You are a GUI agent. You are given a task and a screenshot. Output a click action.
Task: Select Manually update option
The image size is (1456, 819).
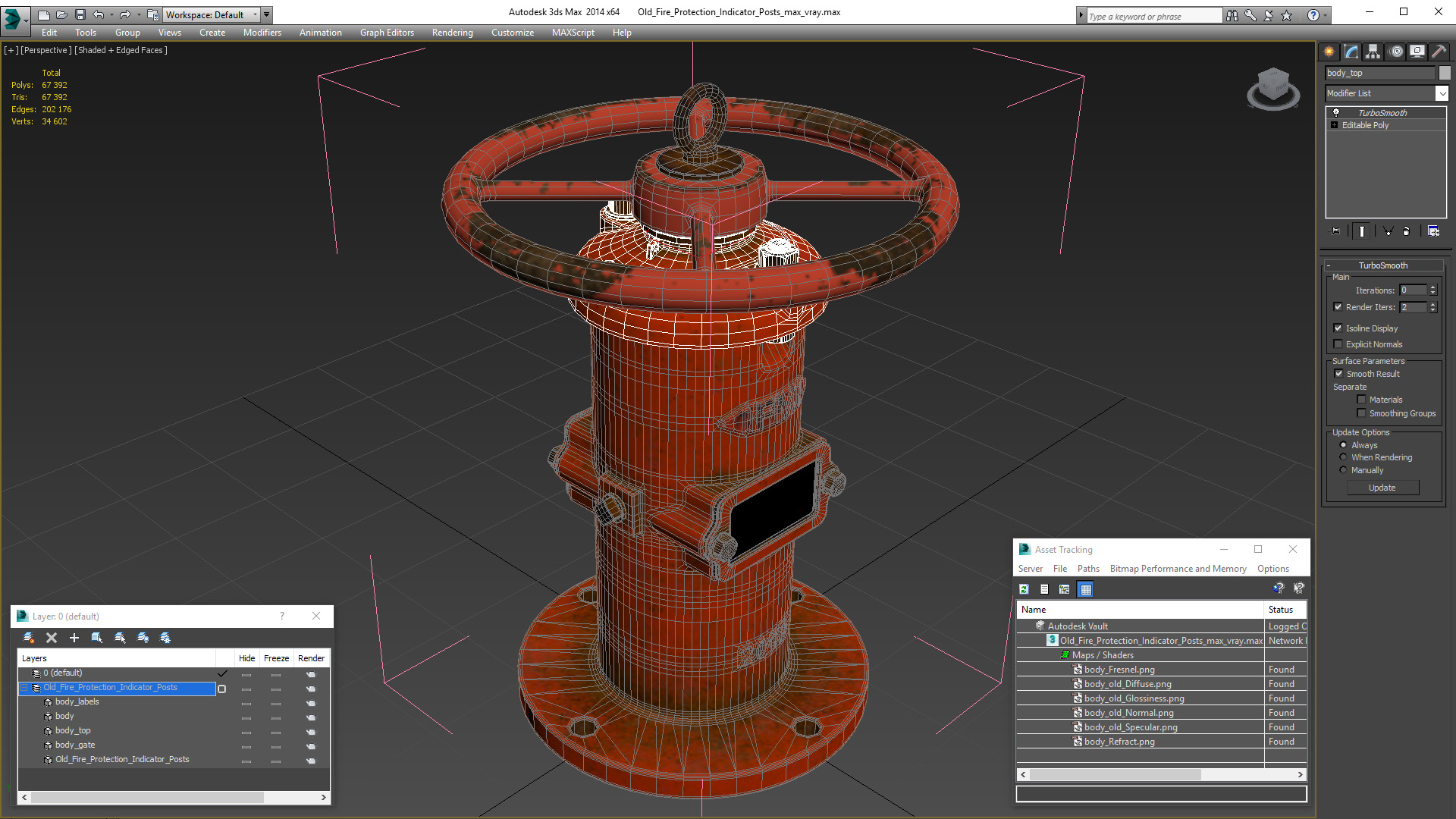click(x=1344, y=470)
